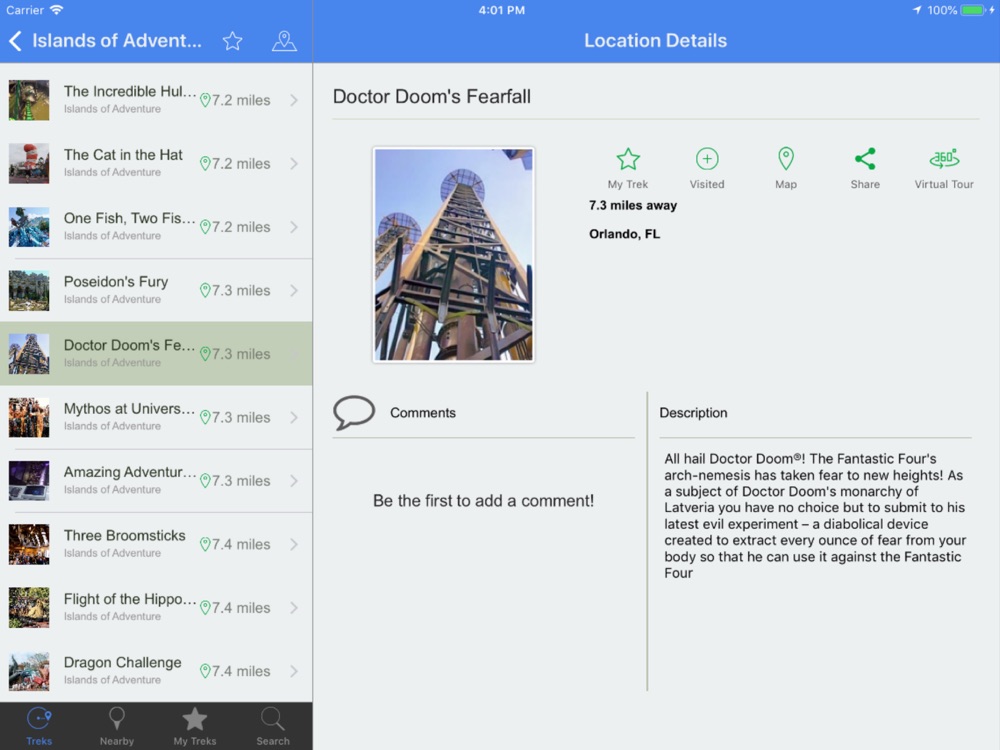Viewport: 1000px width, 750px height.
Task: Tap location pin beside Poseidon's Fury 7.3 miles
Action: tap(205, 290)
